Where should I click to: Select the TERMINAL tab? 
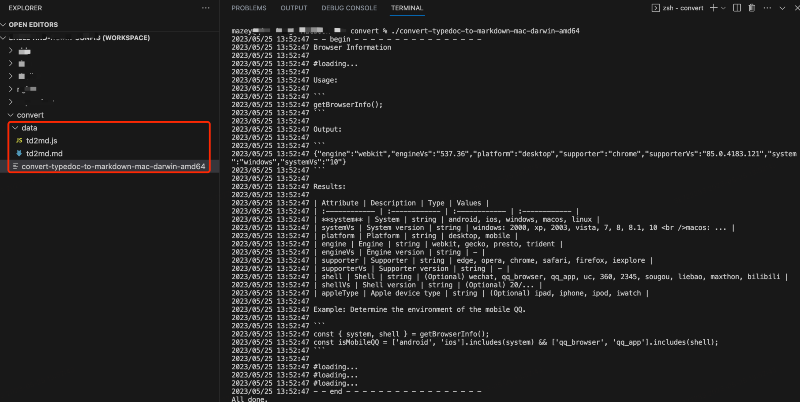[407, 8]
